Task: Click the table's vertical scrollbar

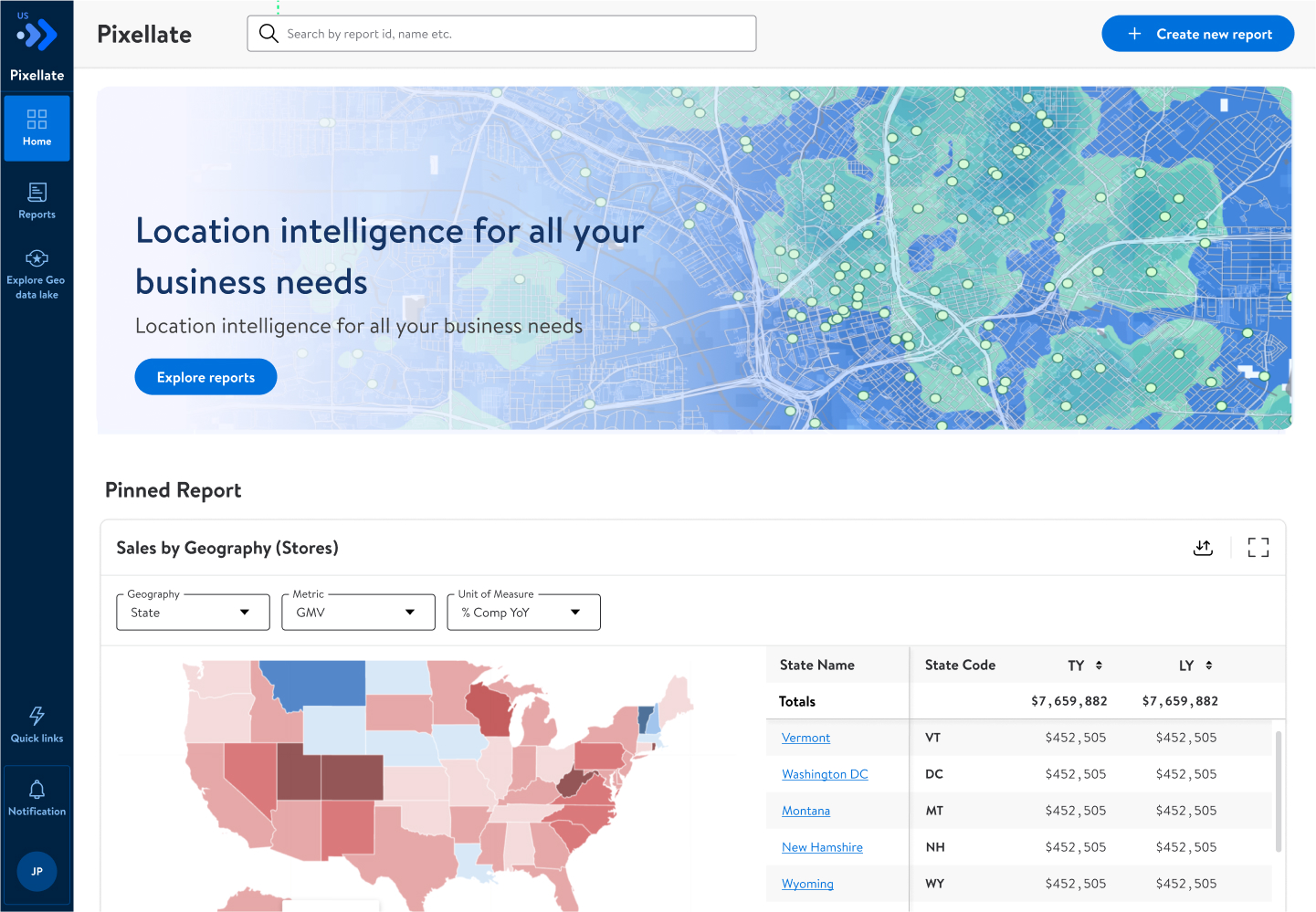Action: tap(1278, 791)
